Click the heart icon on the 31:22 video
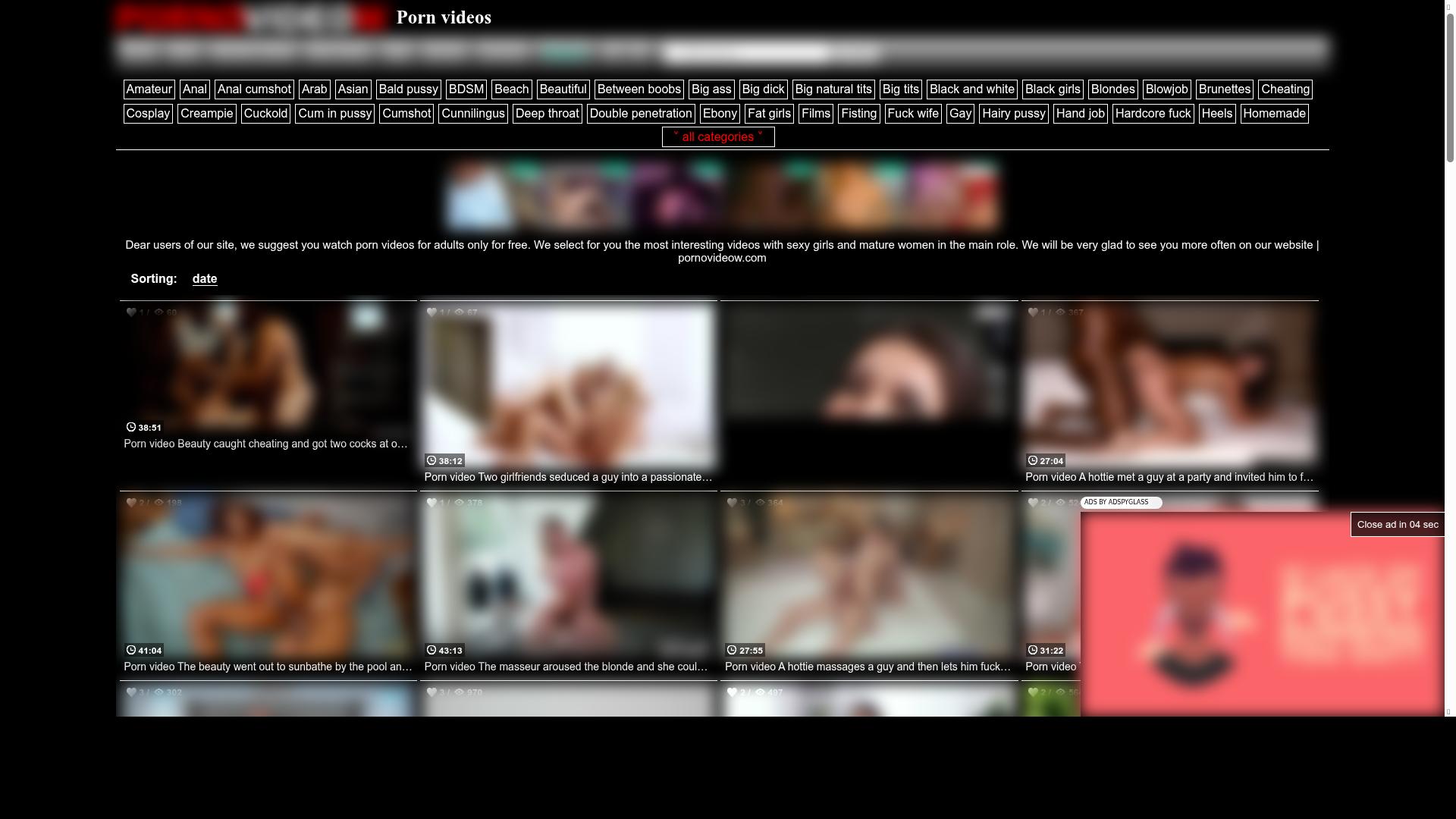 tap(1032, 503)
